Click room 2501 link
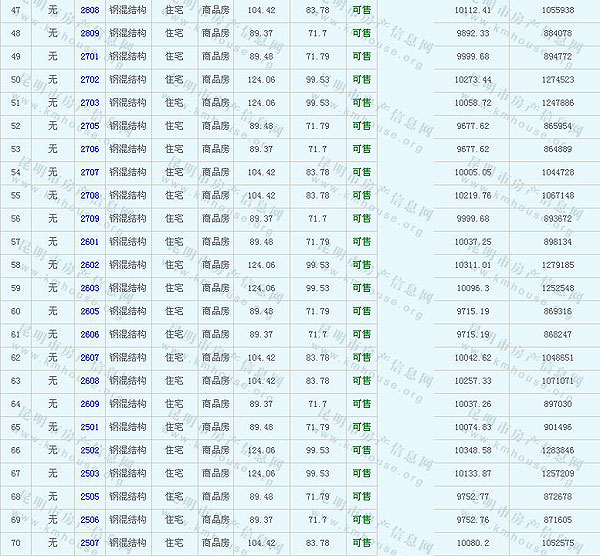Image resolution: width=600 pixels, height=556 pixels. [89, 427]
